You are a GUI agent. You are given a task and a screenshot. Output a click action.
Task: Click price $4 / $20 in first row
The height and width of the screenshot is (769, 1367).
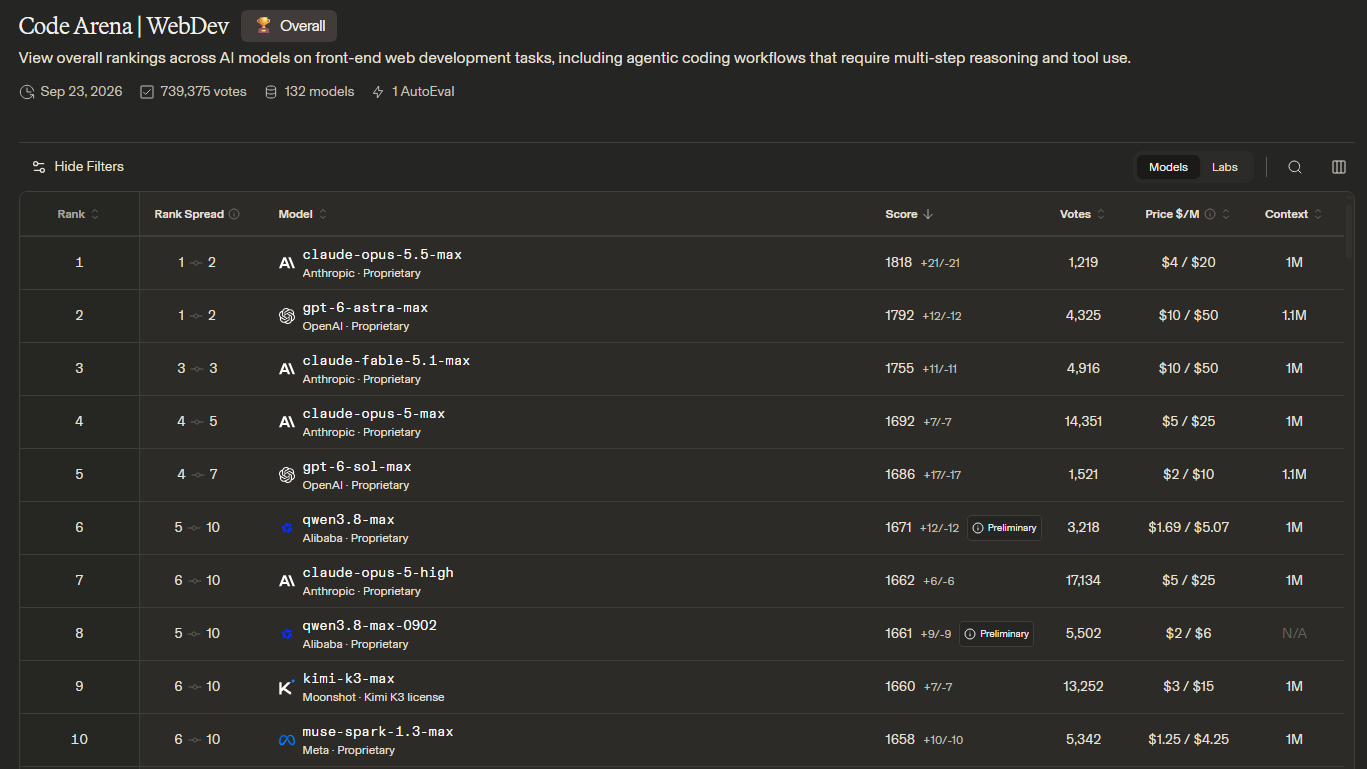point(1189,263)
